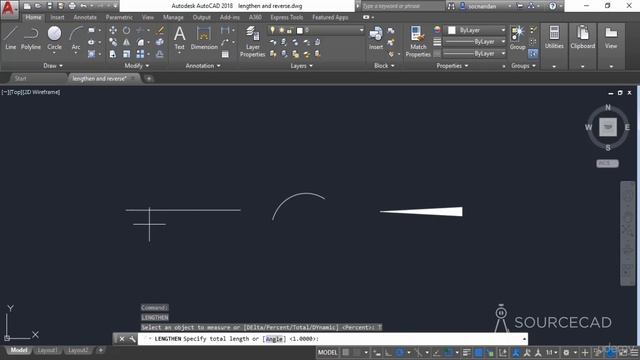The image size is (640, 360).
Task: Open the linetype ByLayer dropdown
Action: click(475, 53)
